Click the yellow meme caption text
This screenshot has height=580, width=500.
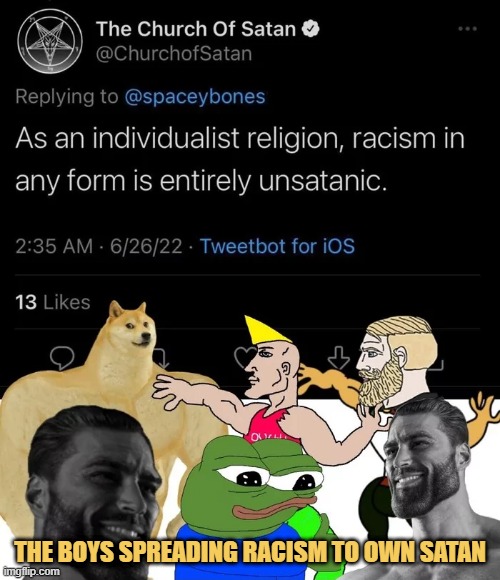coord(250,552)
